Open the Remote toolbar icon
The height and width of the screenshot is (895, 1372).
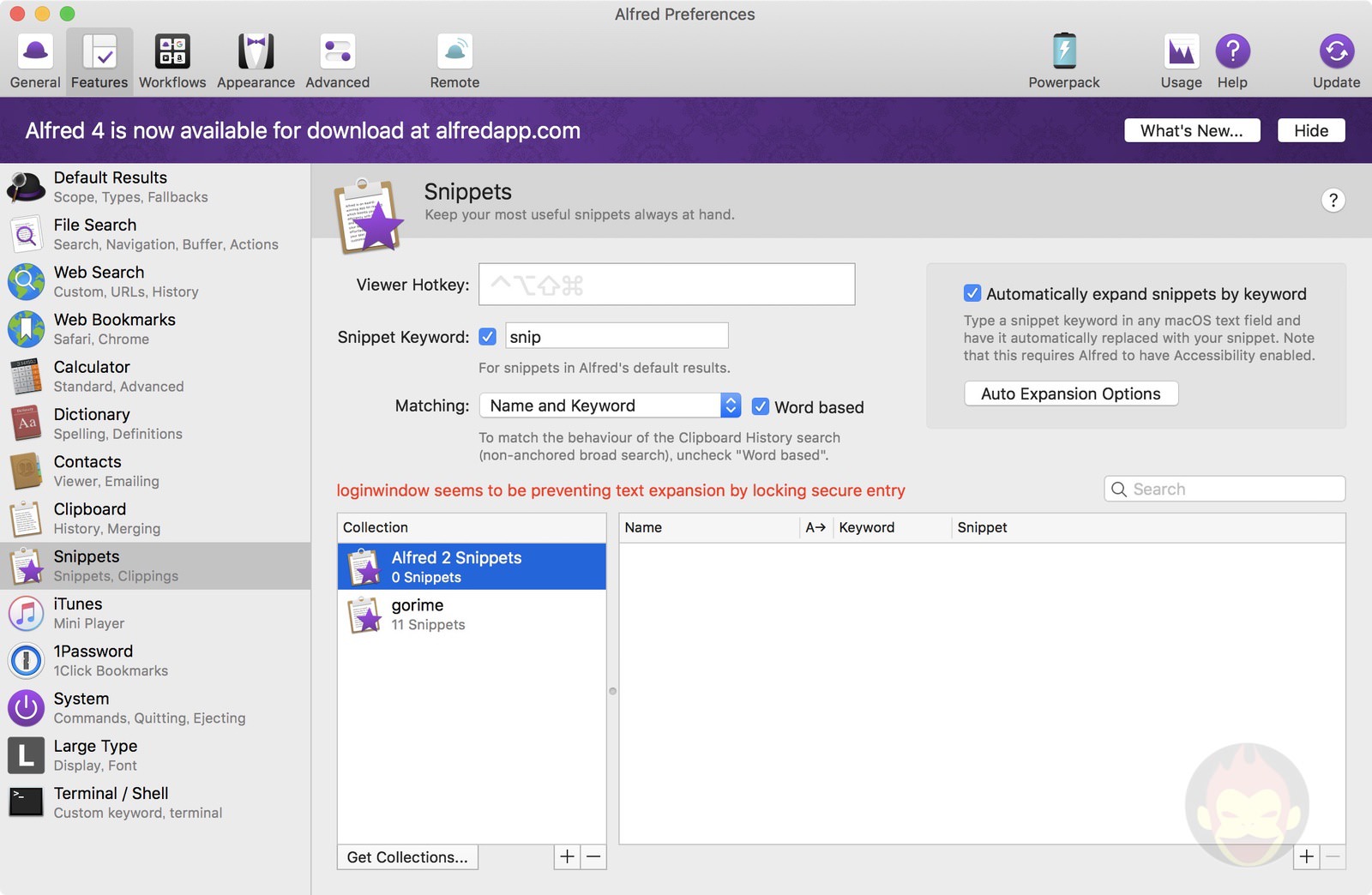coord(454,62)
